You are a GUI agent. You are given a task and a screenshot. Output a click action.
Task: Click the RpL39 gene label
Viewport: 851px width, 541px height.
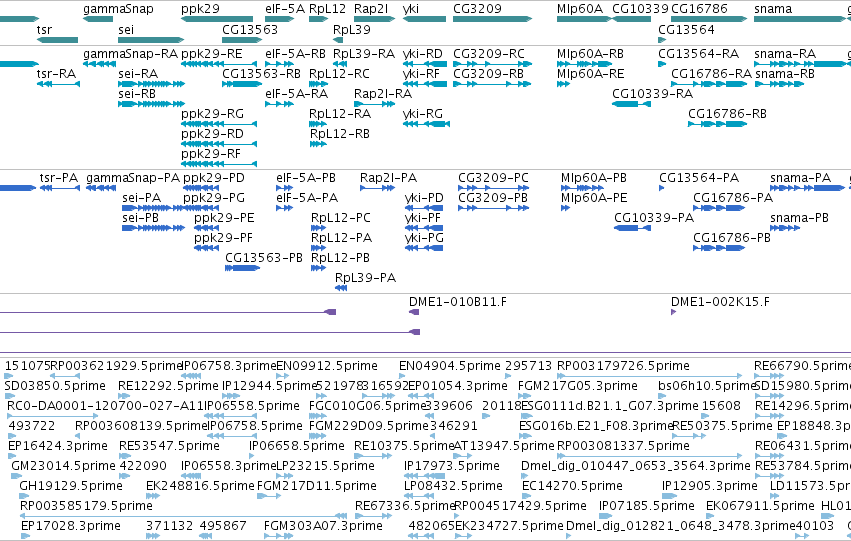coord(352,29)
